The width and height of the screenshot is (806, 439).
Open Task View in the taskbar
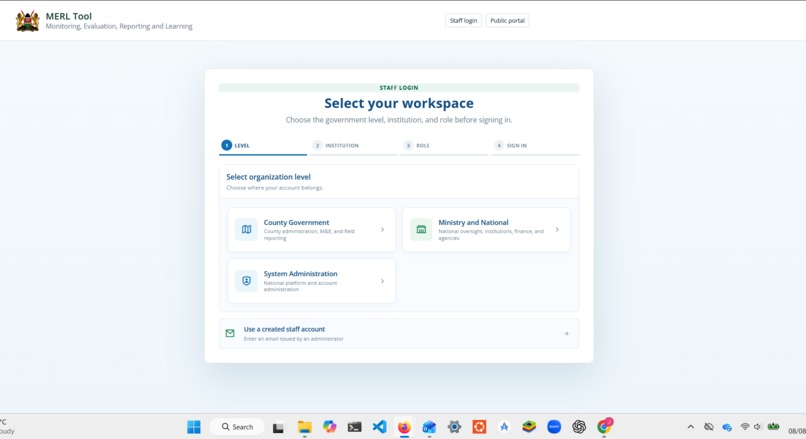coord(279,427)
